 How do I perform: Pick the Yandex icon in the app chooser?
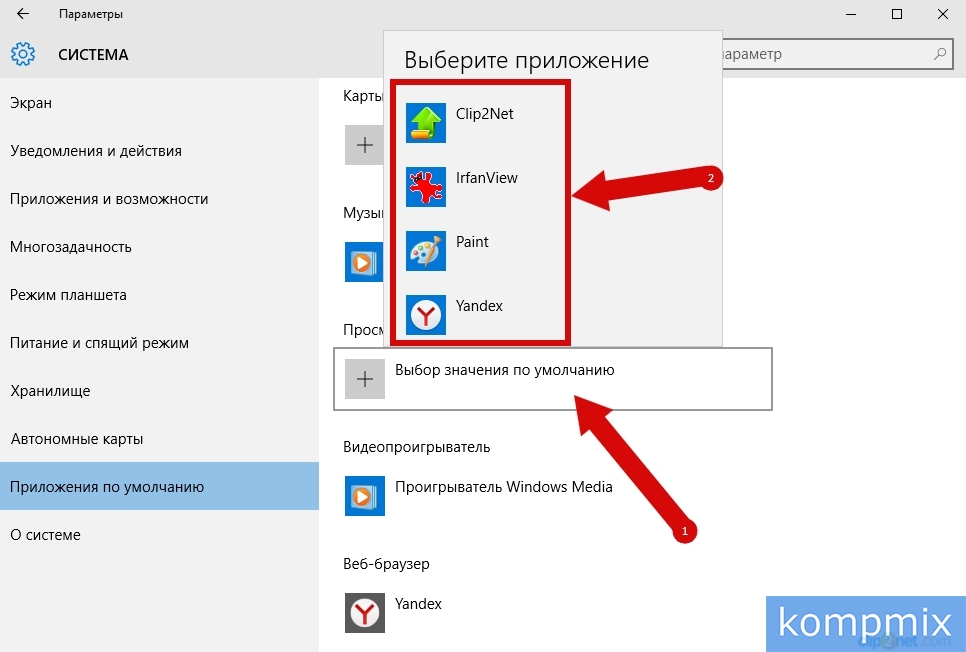click(426, 315)
